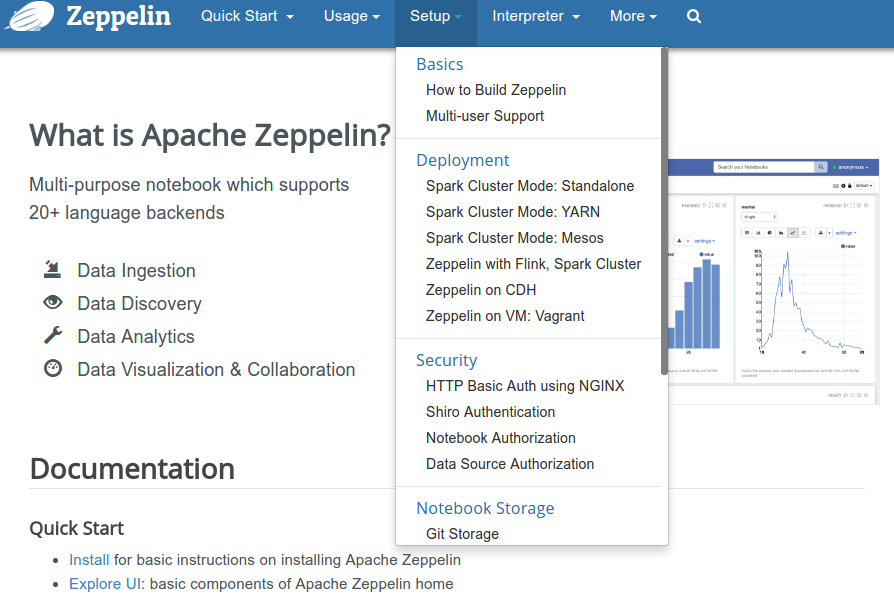
Task: Follow the Explore UI link
Action: 105,584
